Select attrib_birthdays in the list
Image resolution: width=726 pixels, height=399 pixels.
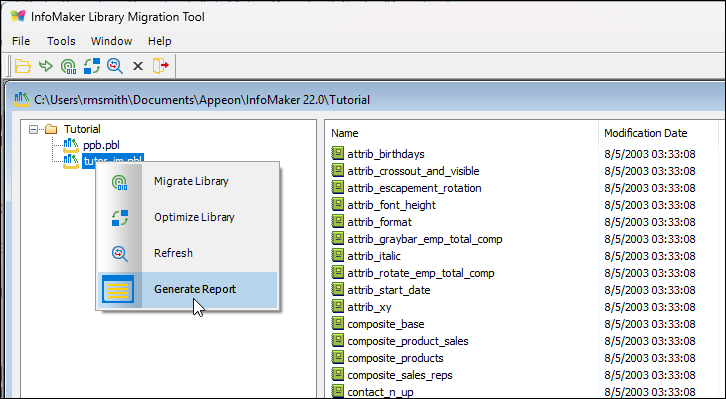pyautogui.click(x=386, y=154)
